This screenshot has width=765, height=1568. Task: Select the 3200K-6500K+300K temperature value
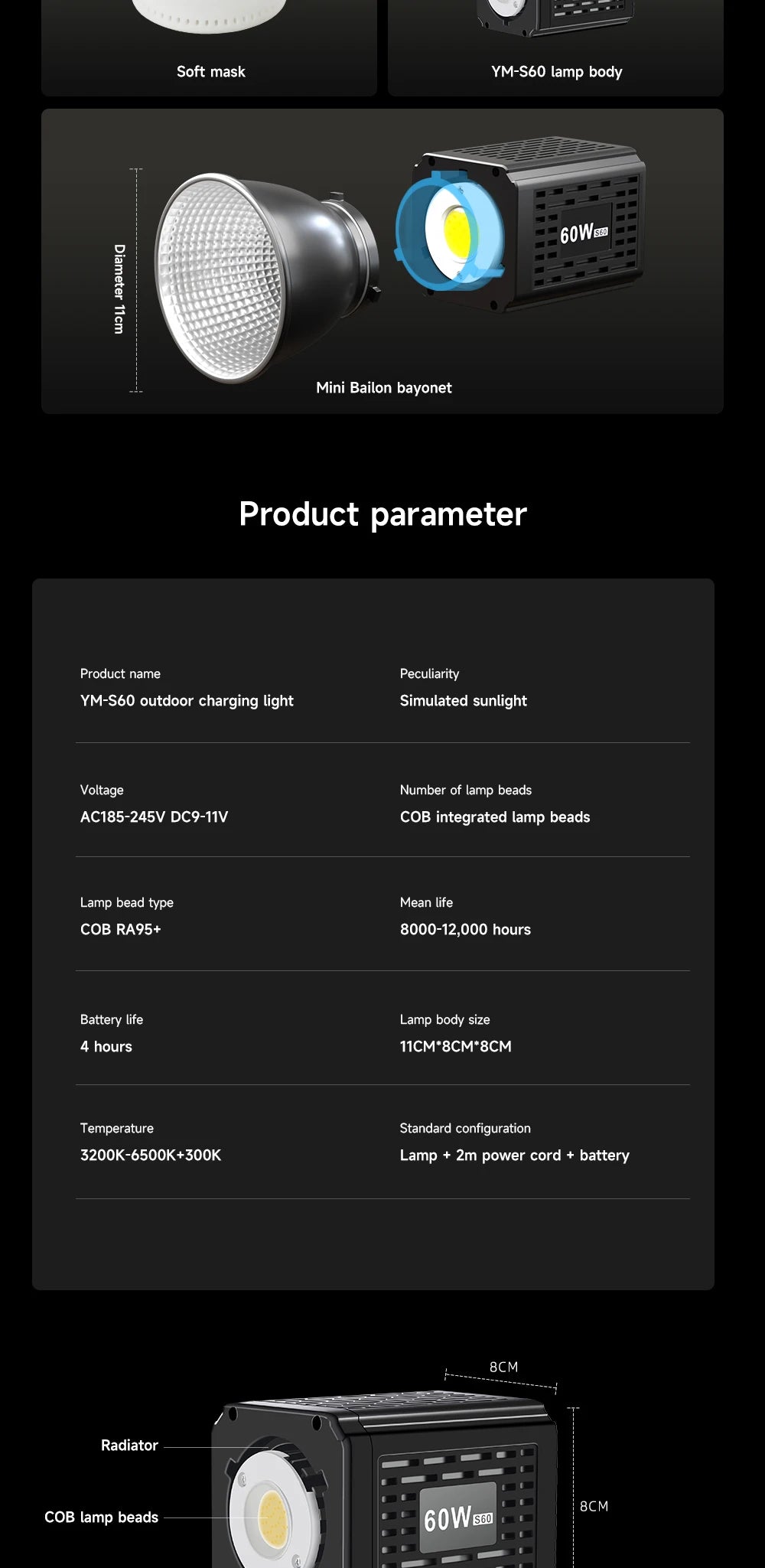click(x=151, y=1155)
